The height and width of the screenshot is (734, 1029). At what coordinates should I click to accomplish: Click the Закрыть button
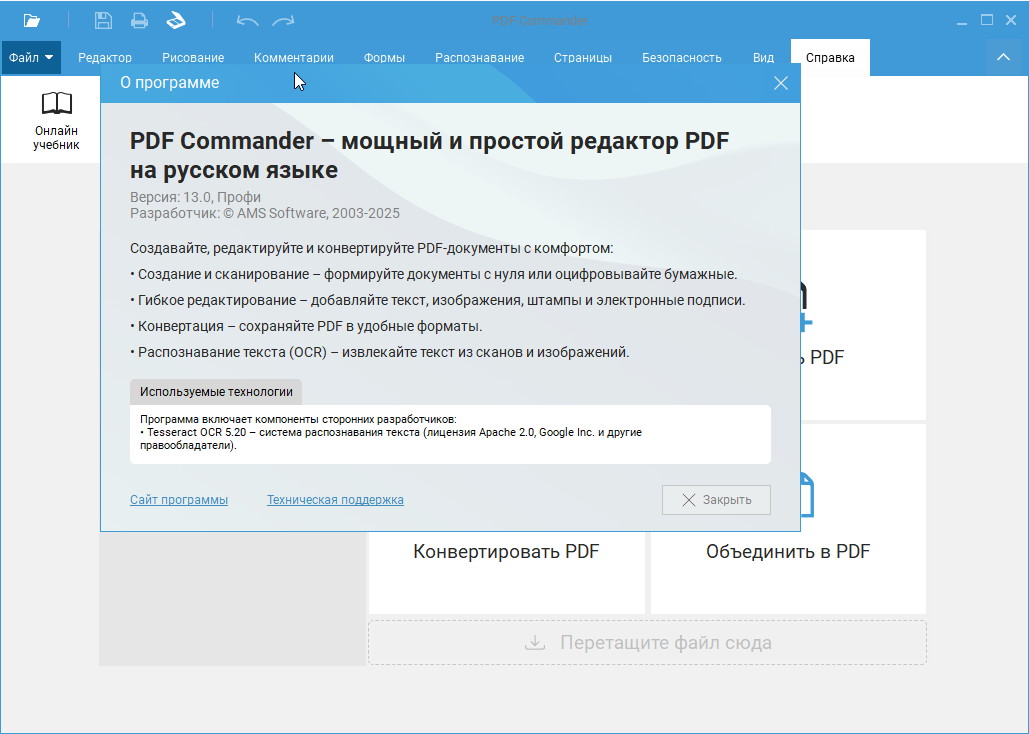tap(716, 500)
